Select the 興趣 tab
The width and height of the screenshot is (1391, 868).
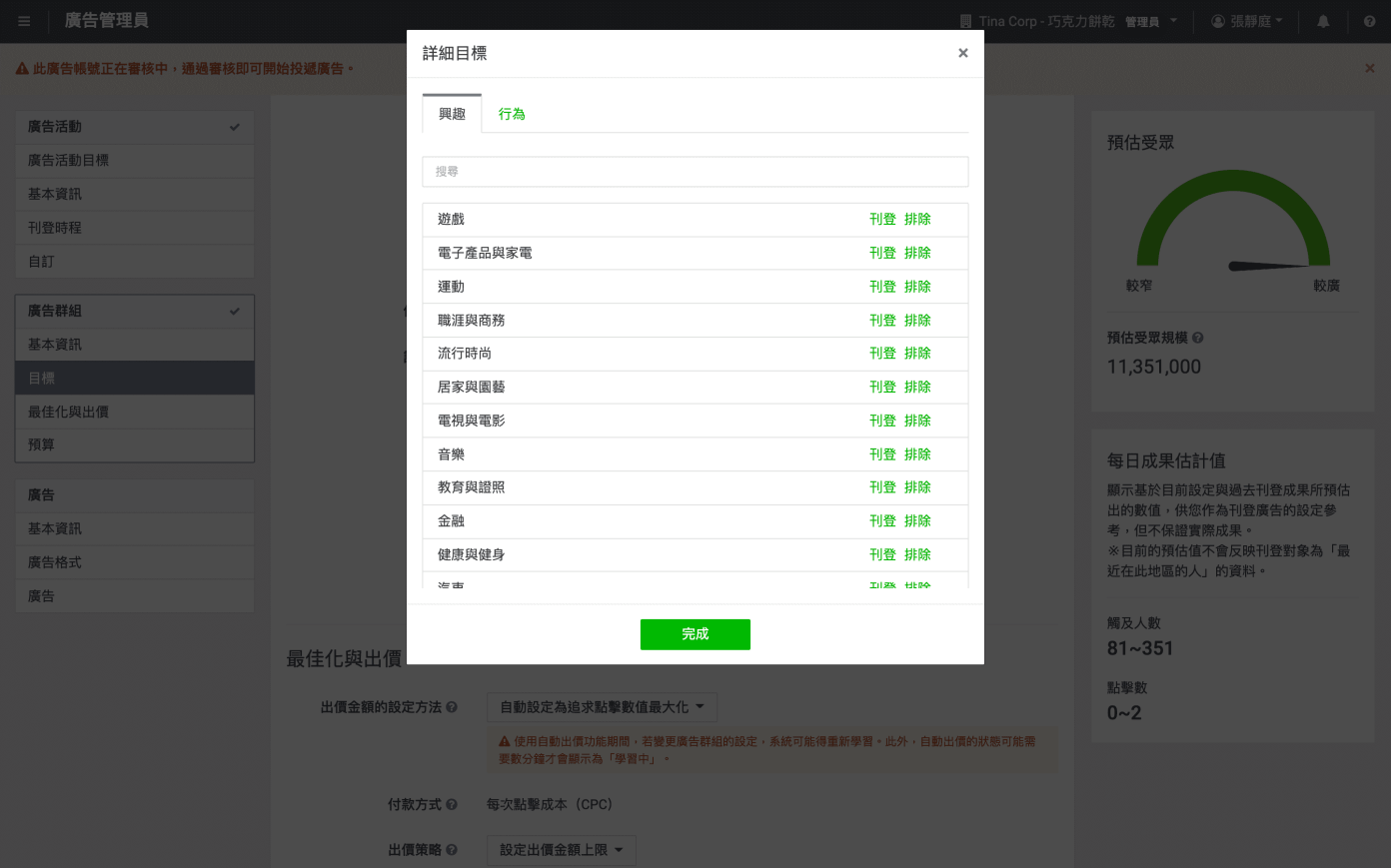[452, 114]
